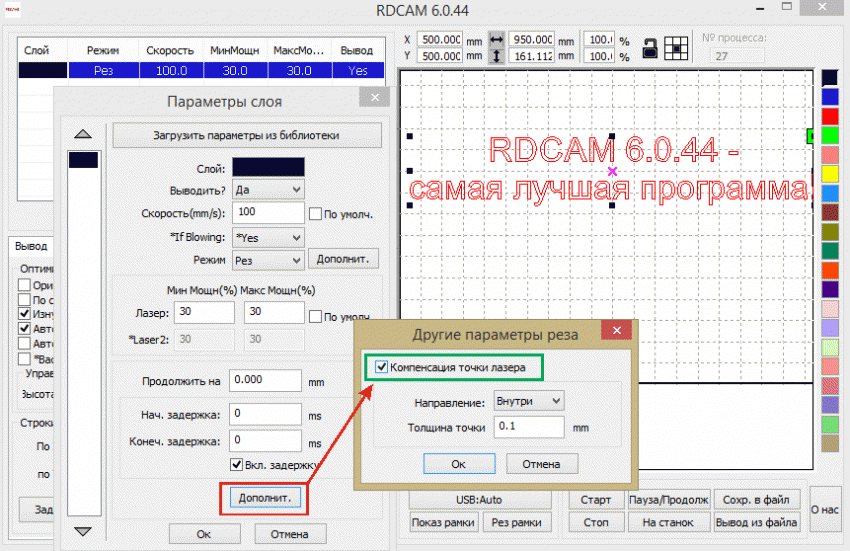The width and height of the screenshot is (850, 551).
Task: Click down arrow in layer parameters list
Action: point(82,531)
